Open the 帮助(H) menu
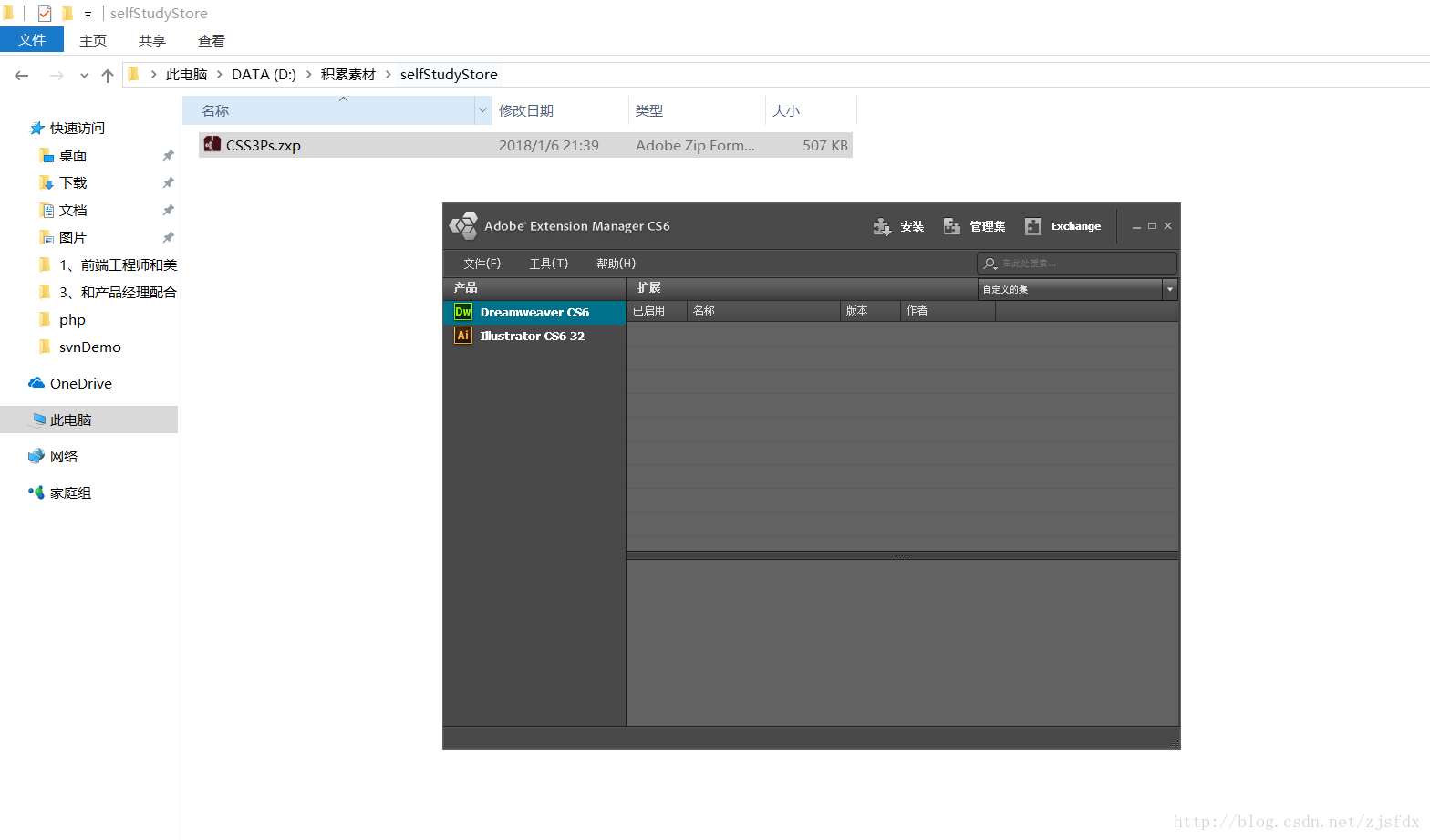The image size is (1430, 840). 617,264
